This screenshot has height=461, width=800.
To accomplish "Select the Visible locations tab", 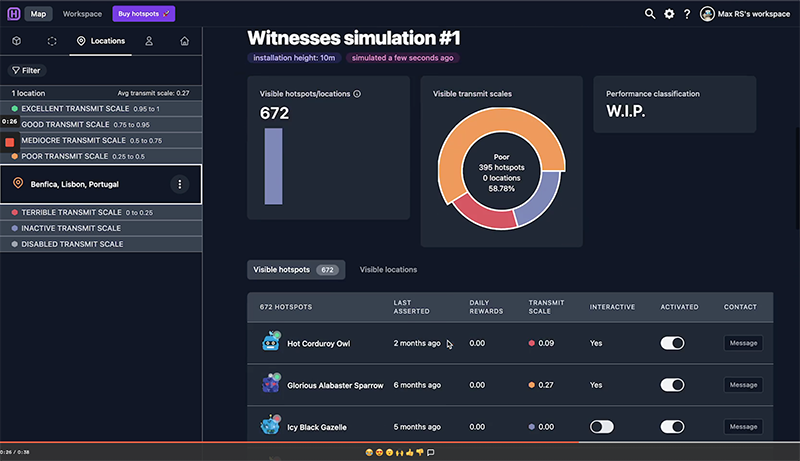I will pos(388,270).
